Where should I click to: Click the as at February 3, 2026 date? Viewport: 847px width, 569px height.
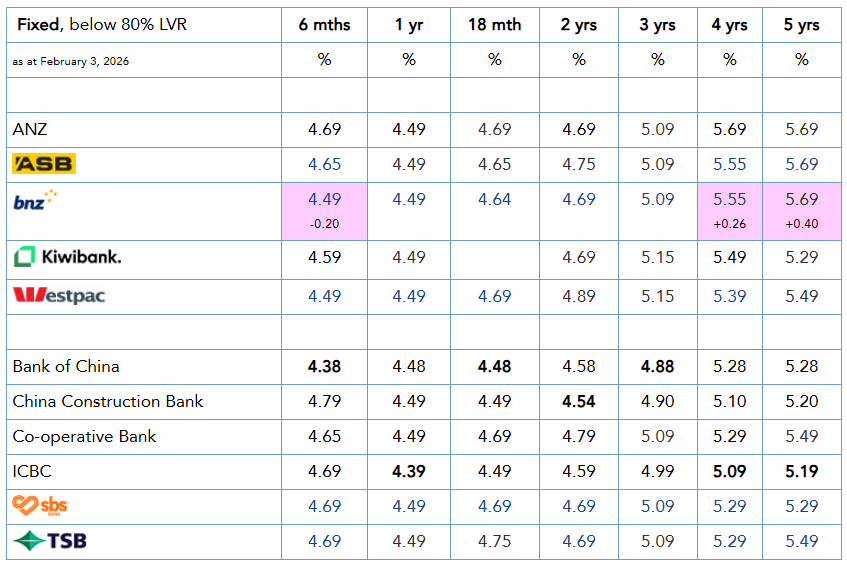[x=71, y=61]
